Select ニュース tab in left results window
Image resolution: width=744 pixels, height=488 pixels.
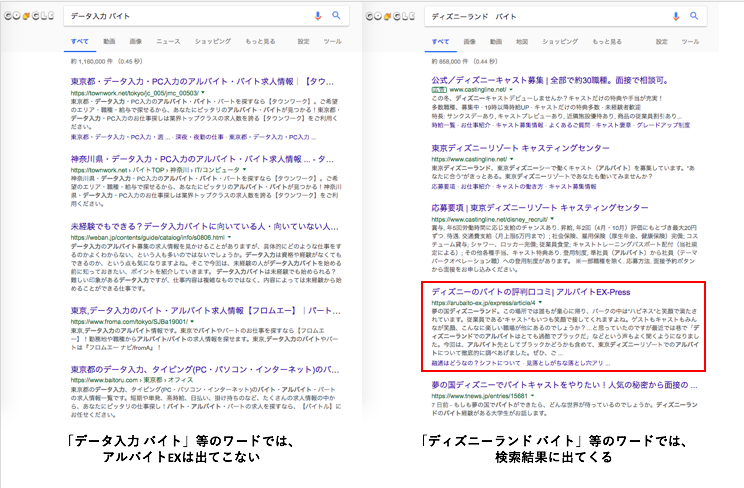coord(168,41)
